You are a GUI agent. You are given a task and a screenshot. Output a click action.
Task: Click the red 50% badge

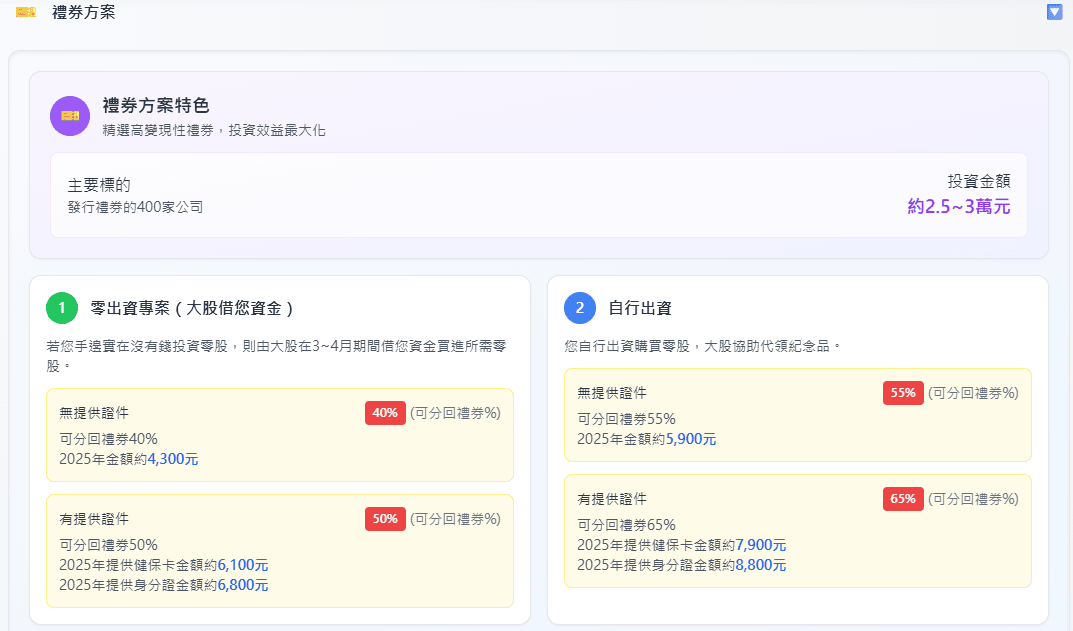tap(385, 519)
